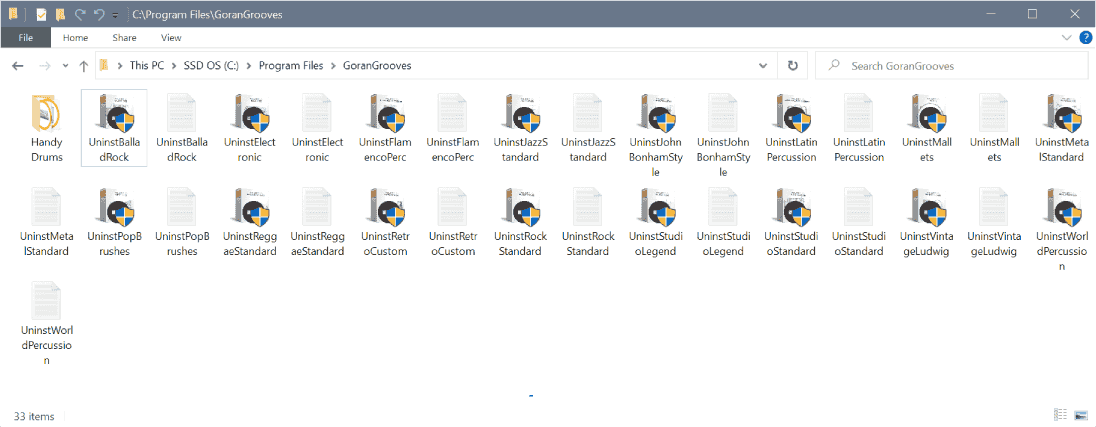
Task: Select UninstJohnBonhamStyle executable with shield icon
Action: click(656, 136)
